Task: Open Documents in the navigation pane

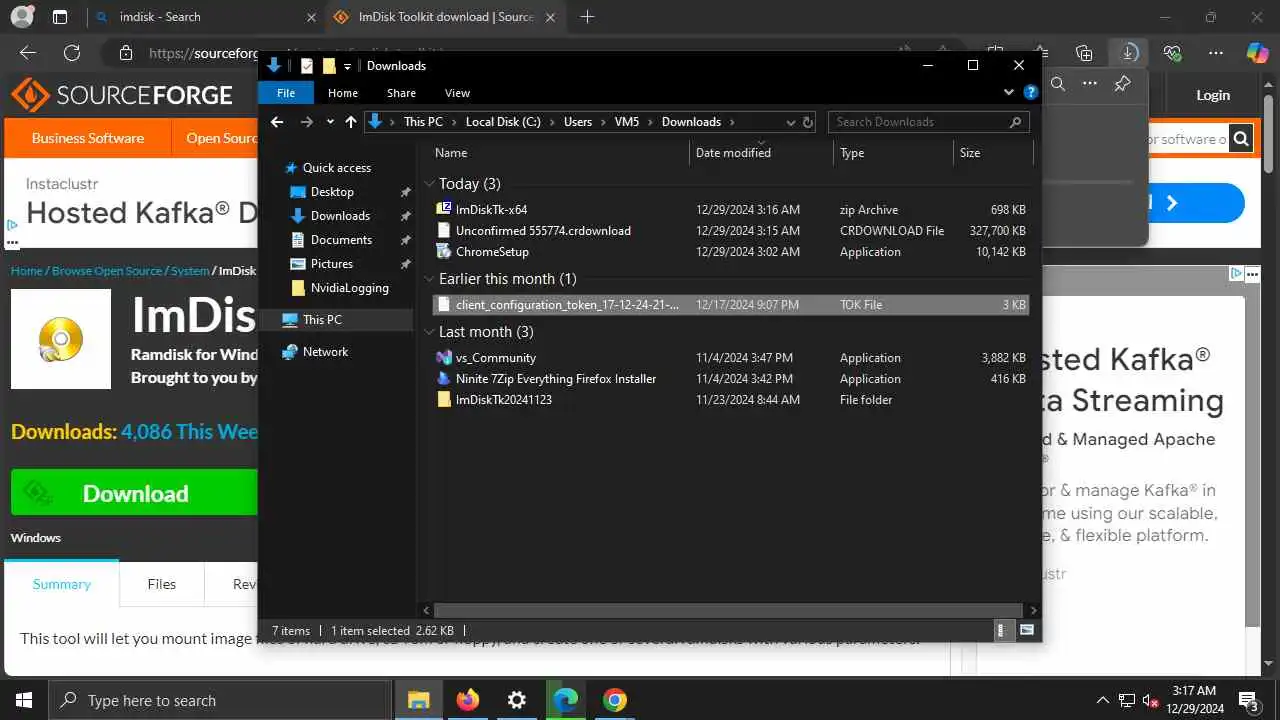Action: 341,240
